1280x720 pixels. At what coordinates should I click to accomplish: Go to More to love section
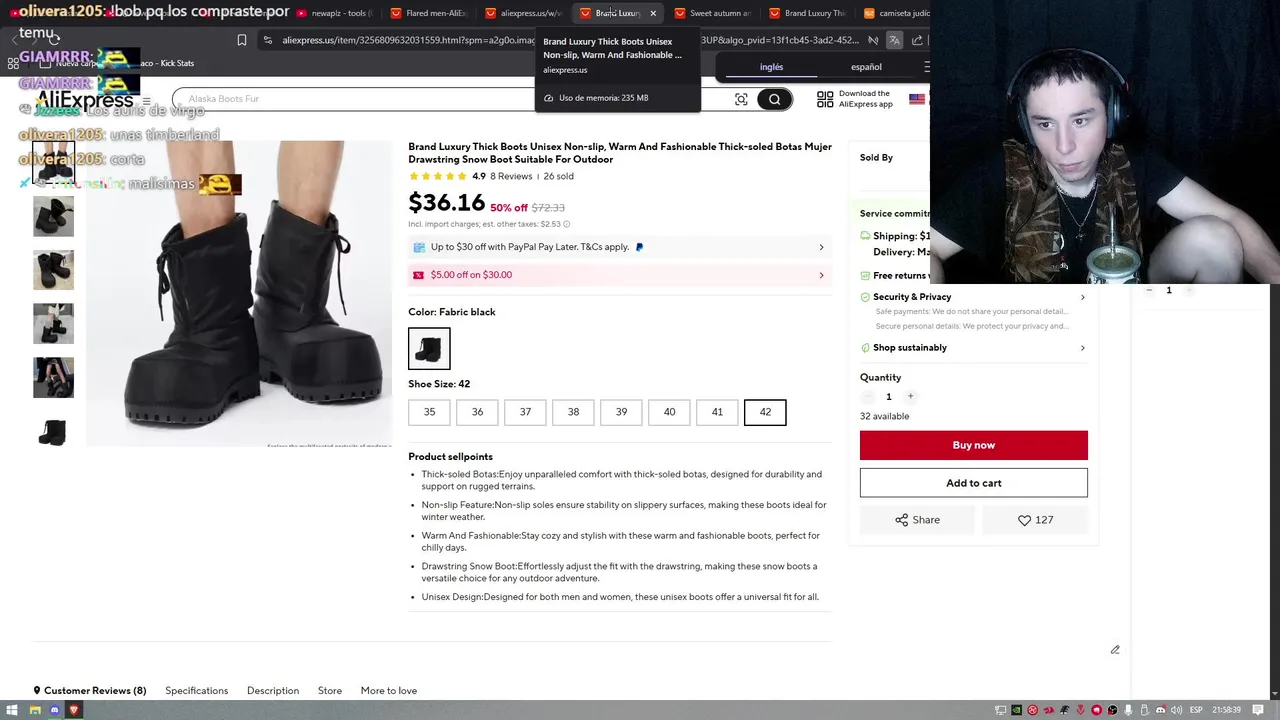[x=389, y=691]
